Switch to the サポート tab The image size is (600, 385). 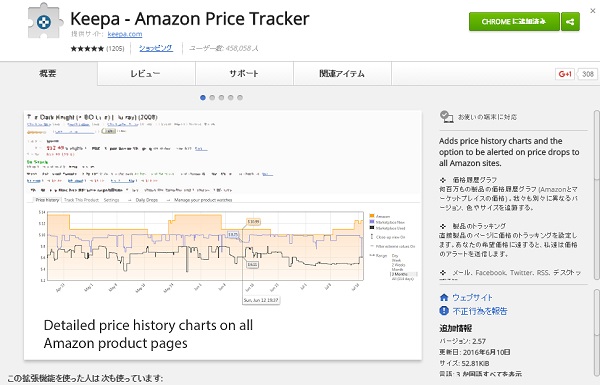tap(245, 73)
